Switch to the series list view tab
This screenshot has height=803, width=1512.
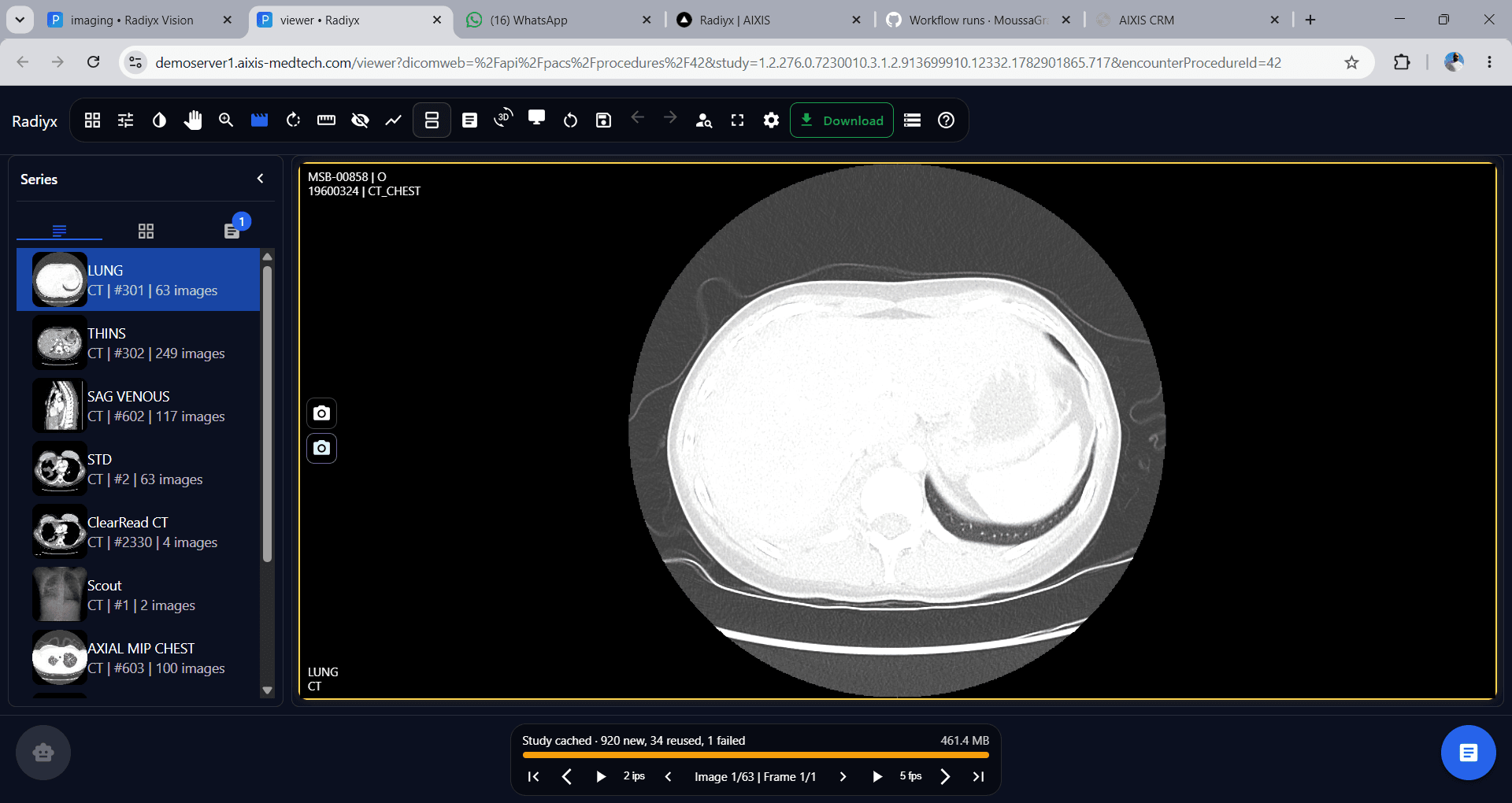(59, 231)
